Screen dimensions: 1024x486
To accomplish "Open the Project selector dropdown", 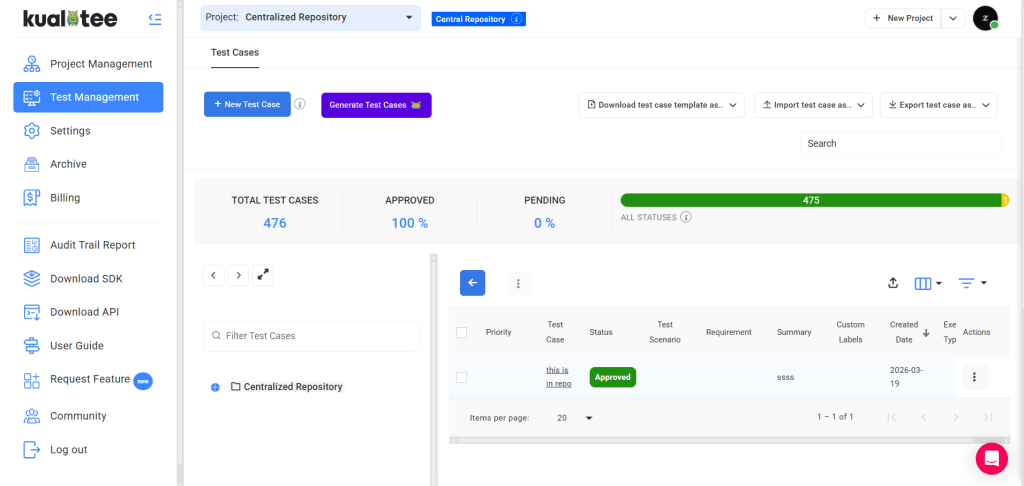I will pos(311,18).
